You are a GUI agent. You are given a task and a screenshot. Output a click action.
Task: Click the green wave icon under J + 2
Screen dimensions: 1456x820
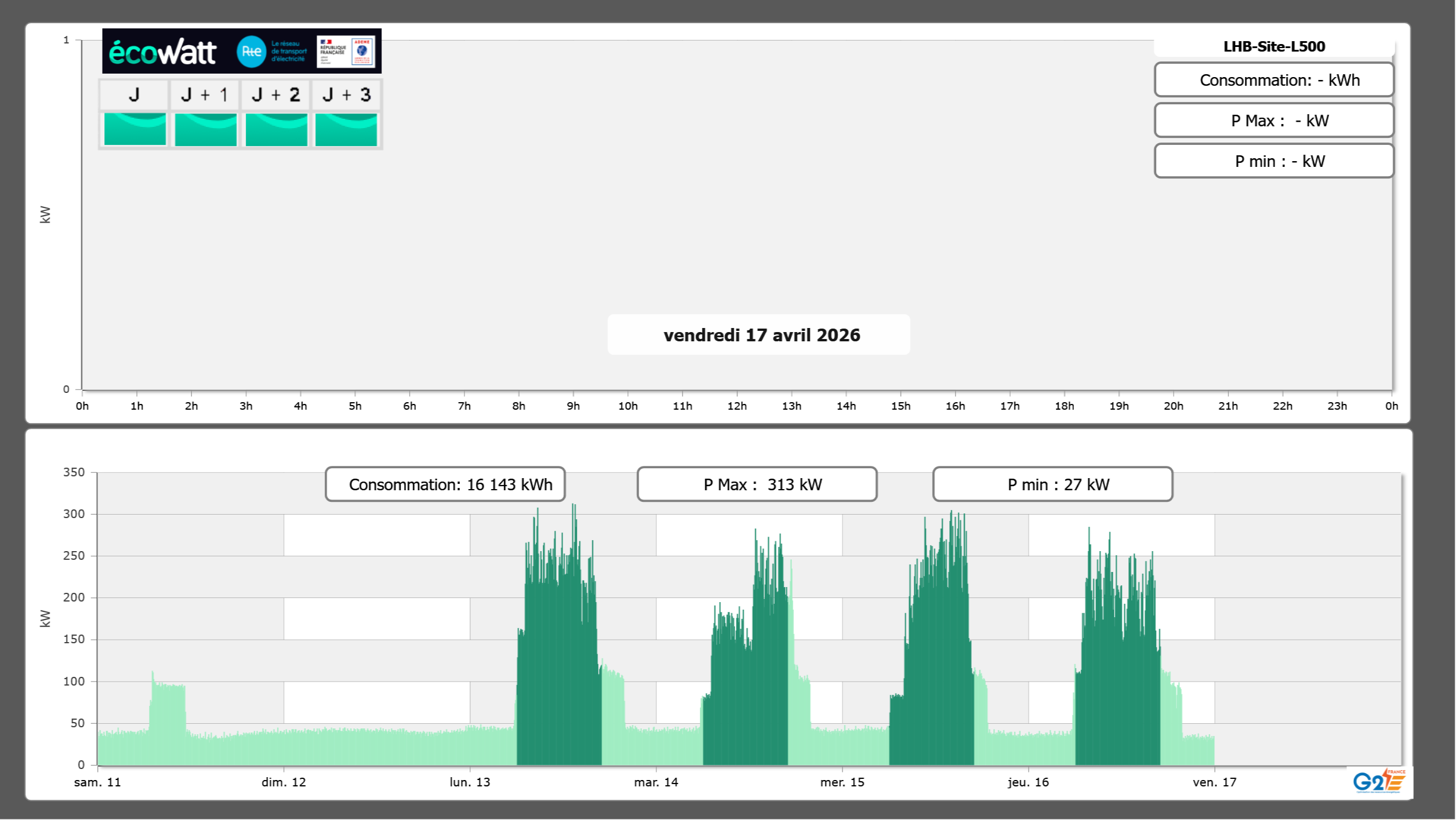pos(276,129)
